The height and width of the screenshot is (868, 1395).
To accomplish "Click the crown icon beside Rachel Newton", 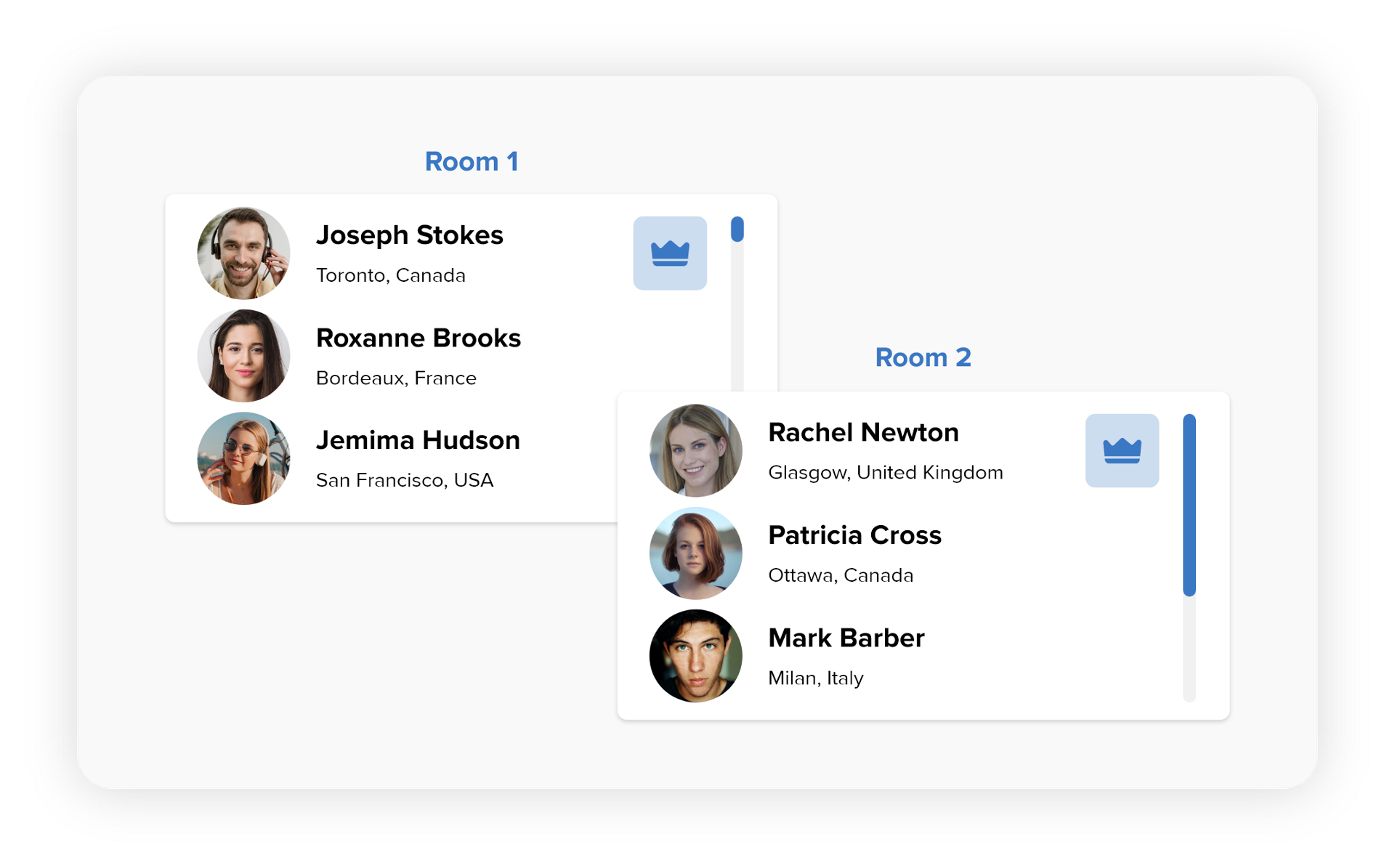I will coord(1121,450).
